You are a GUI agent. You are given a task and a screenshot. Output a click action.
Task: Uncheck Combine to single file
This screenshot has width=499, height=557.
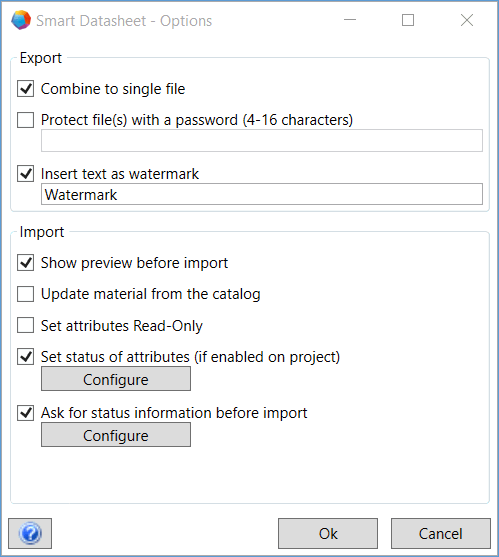pos(26,89)
